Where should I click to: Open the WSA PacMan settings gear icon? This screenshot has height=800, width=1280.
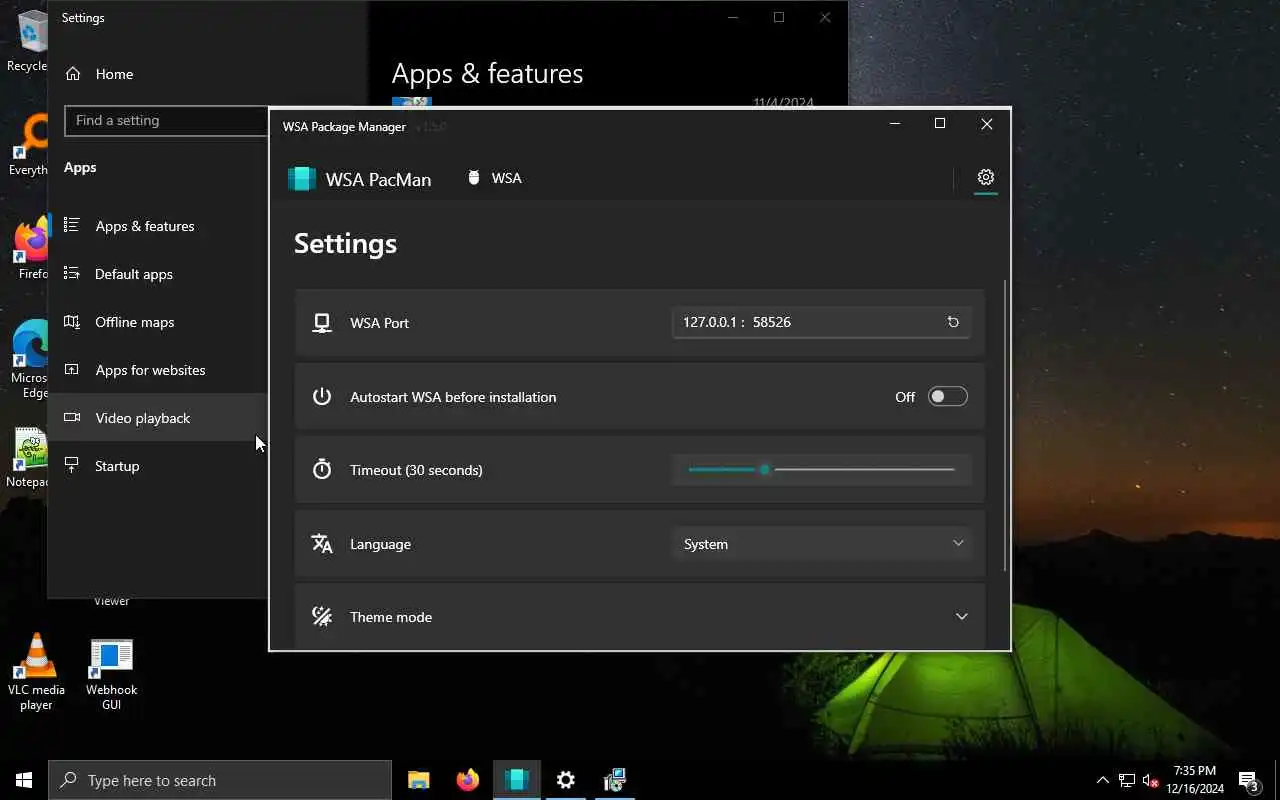click(x=985, y=177)
